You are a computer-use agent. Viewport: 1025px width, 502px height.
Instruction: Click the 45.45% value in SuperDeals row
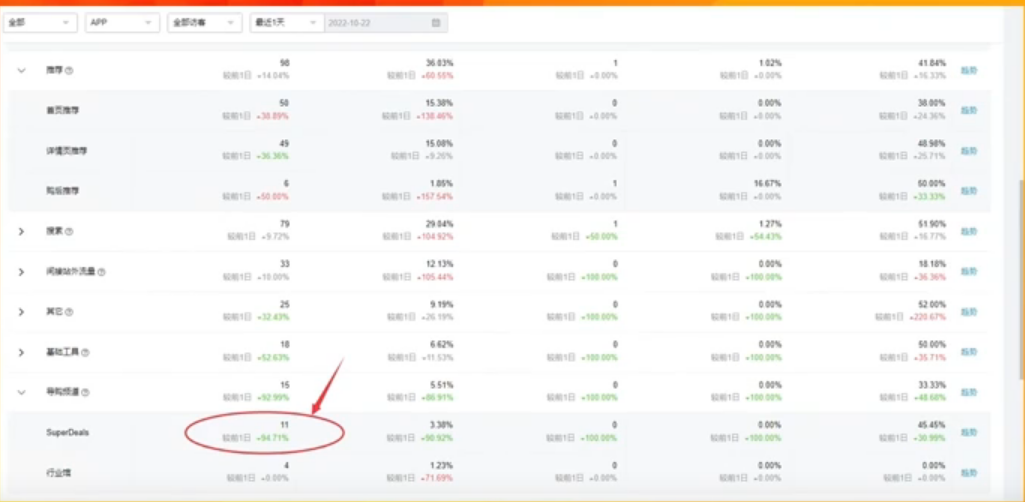pyautogui.click(x=931, y=426)
